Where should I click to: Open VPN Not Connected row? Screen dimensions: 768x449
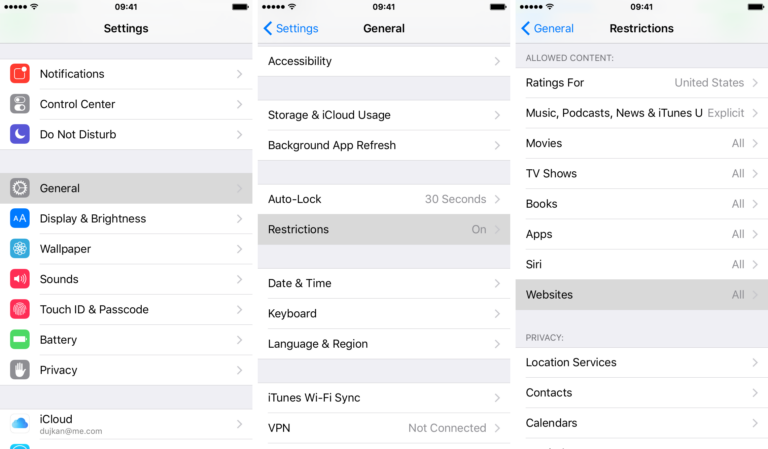point(384,428)
